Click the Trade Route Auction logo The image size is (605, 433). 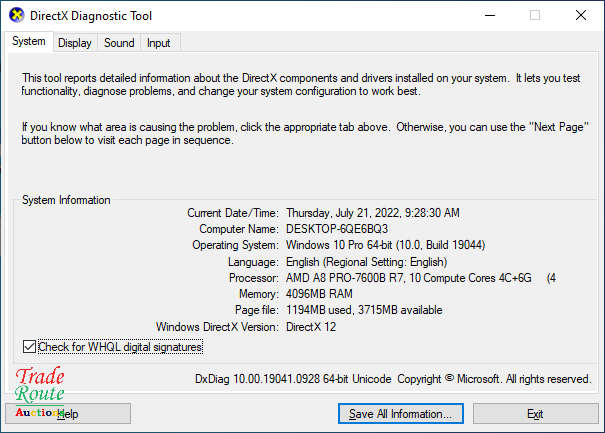point(40,393)
